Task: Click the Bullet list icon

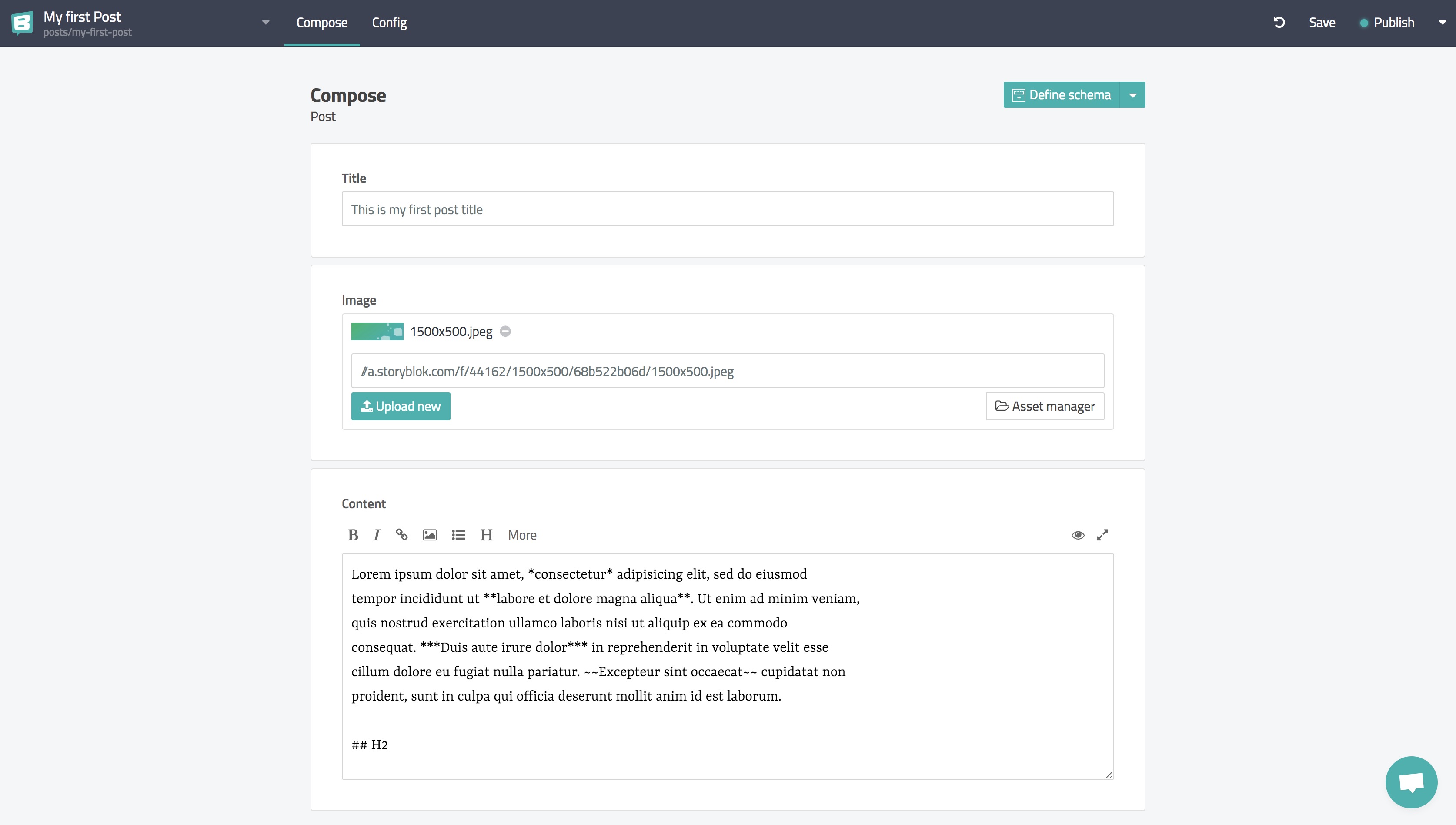Action: click(x=458, y=534)
